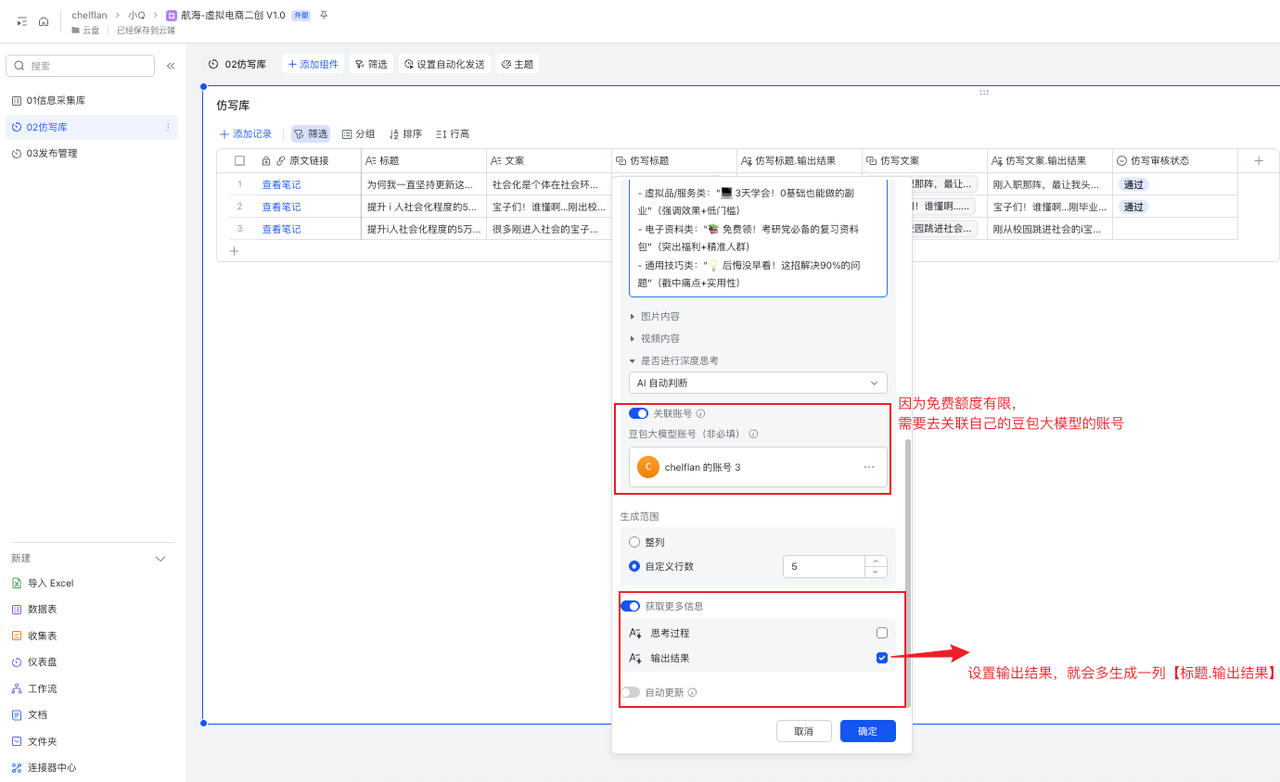Open 导入 Excel from the new-item list
Image resolution: width=1280 pixels, height=782 pixels.
click(50, 583)
